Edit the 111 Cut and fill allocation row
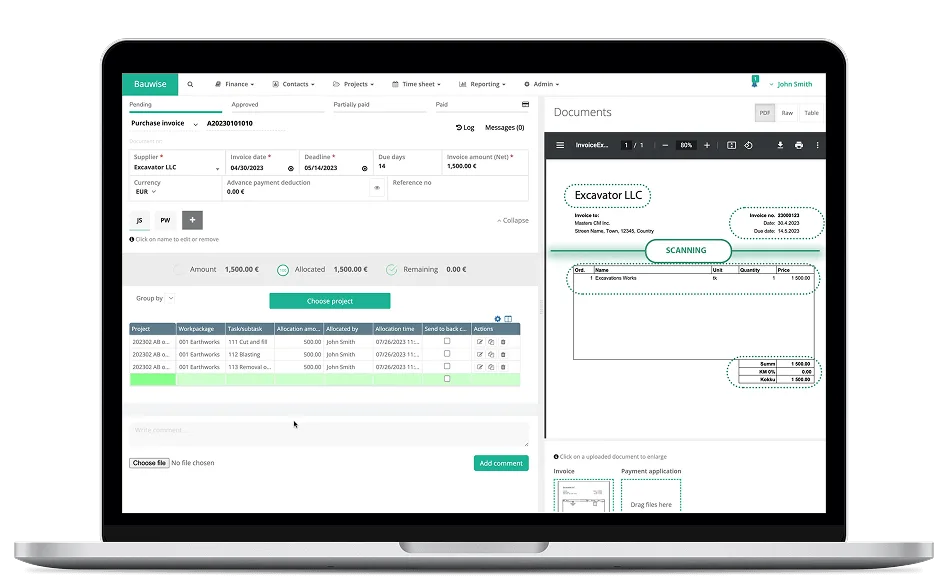The image size is (948, 587). tap(481, 341)
